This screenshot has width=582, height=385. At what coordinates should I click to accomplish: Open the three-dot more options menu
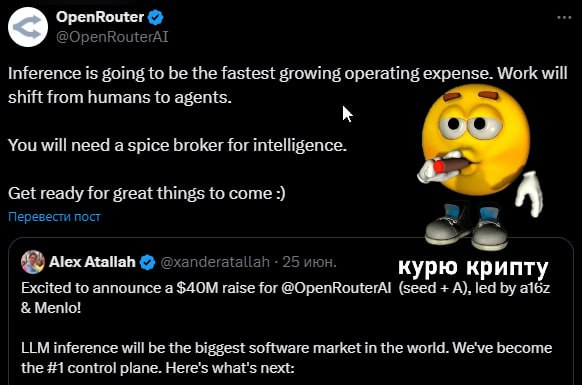564,17
